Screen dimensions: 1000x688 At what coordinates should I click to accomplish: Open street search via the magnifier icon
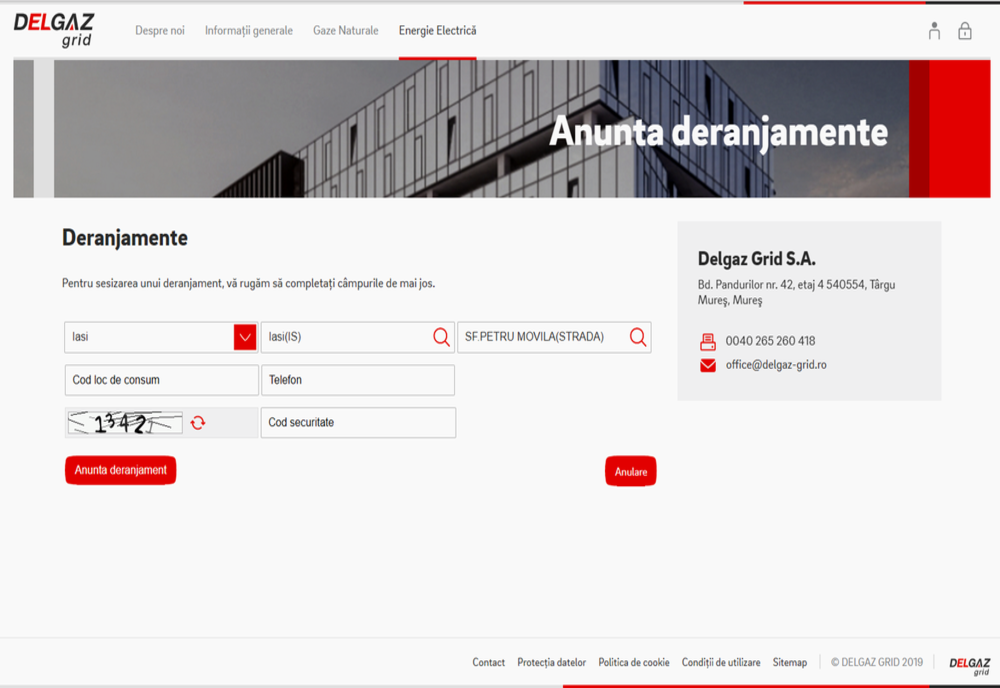pos(637,337)
